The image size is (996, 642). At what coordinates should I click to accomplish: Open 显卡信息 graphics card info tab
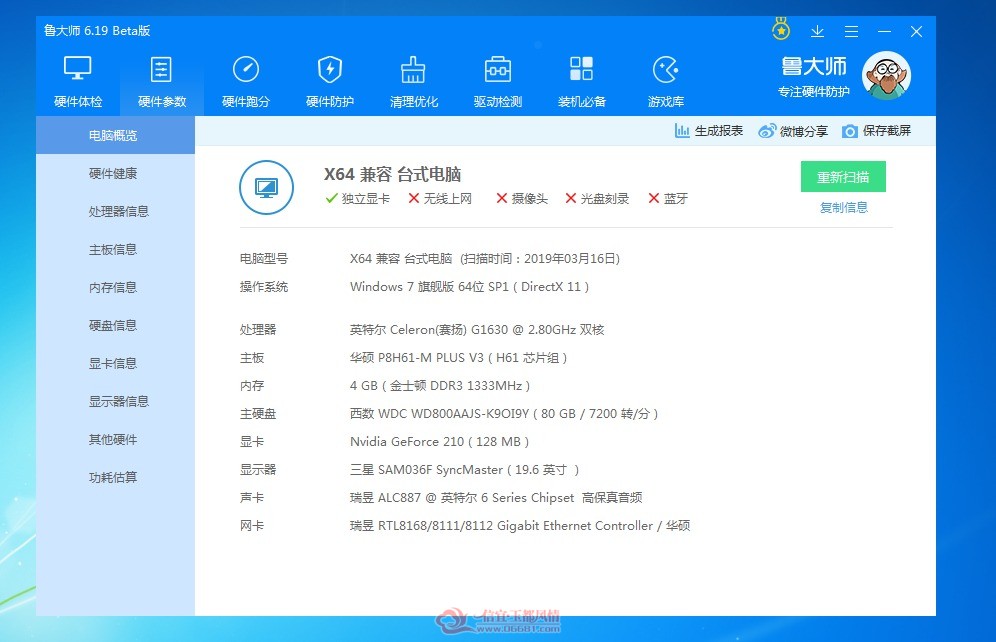(115, 363)
